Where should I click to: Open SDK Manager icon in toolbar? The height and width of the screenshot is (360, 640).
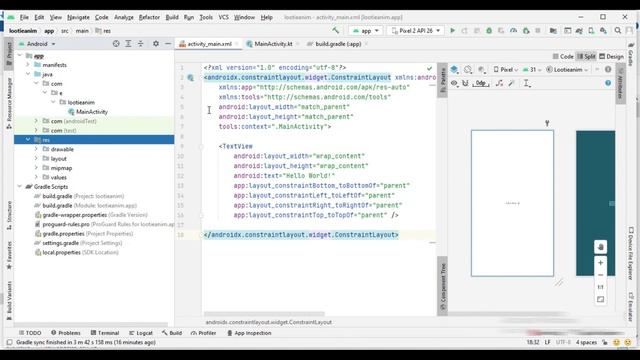(603, 31)
